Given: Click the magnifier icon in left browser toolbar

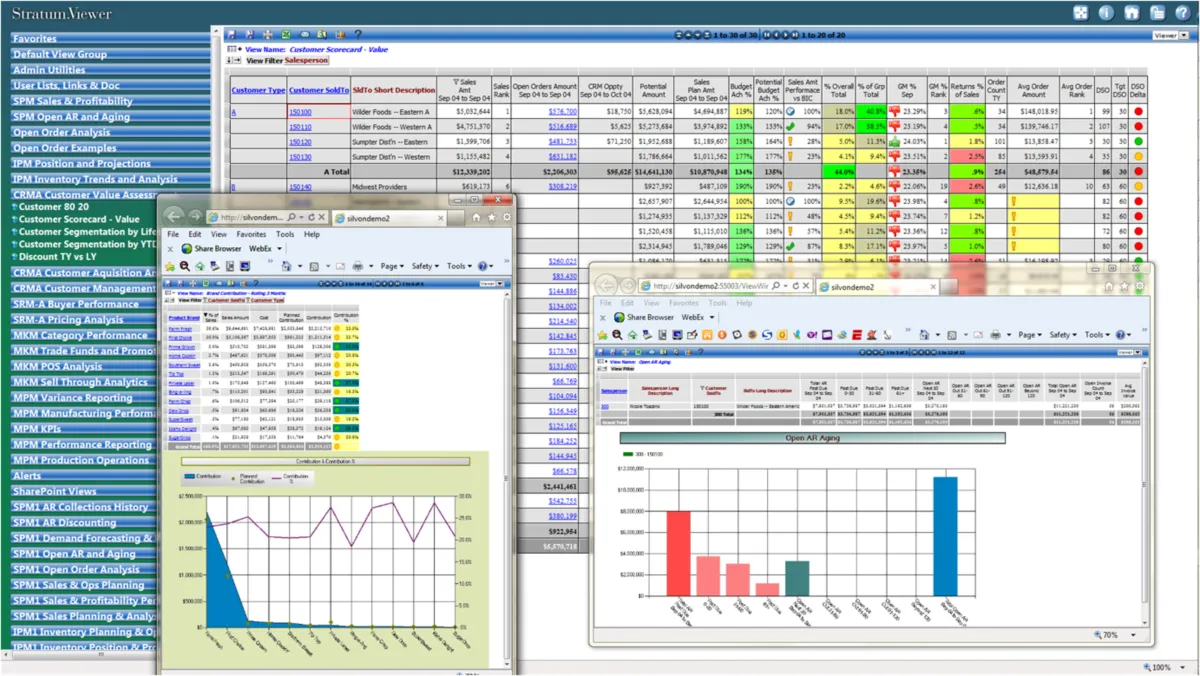Looking at the screenshot, I should pos(185,266).
